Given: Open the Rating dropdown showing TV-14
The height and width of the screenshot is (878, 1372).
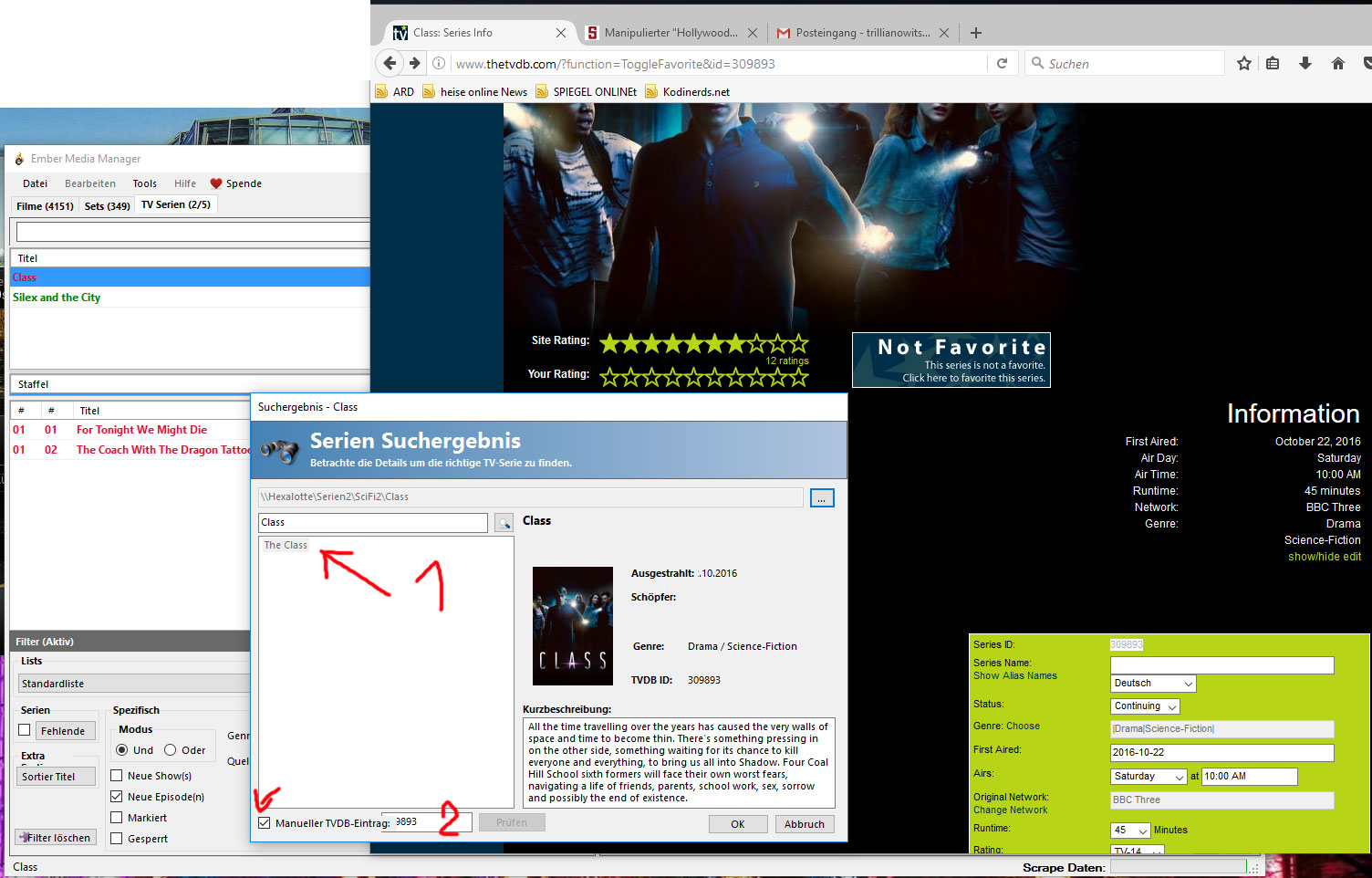Looking at the screenshot, I should [x=1137, y=850].
